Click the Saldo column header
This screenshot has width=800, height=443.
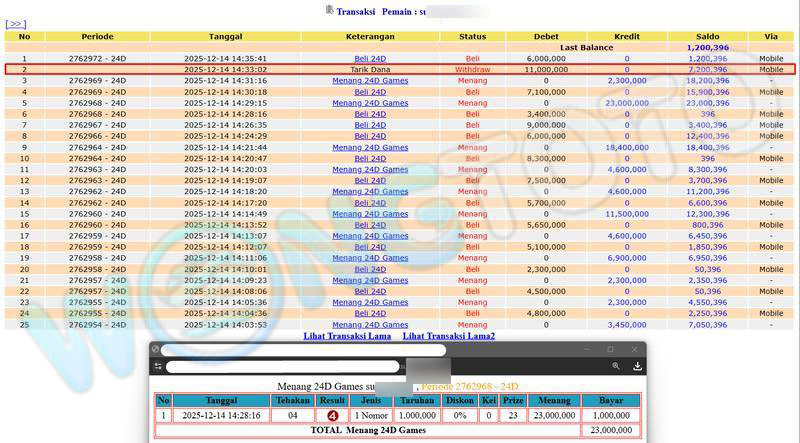click(707, 37)
